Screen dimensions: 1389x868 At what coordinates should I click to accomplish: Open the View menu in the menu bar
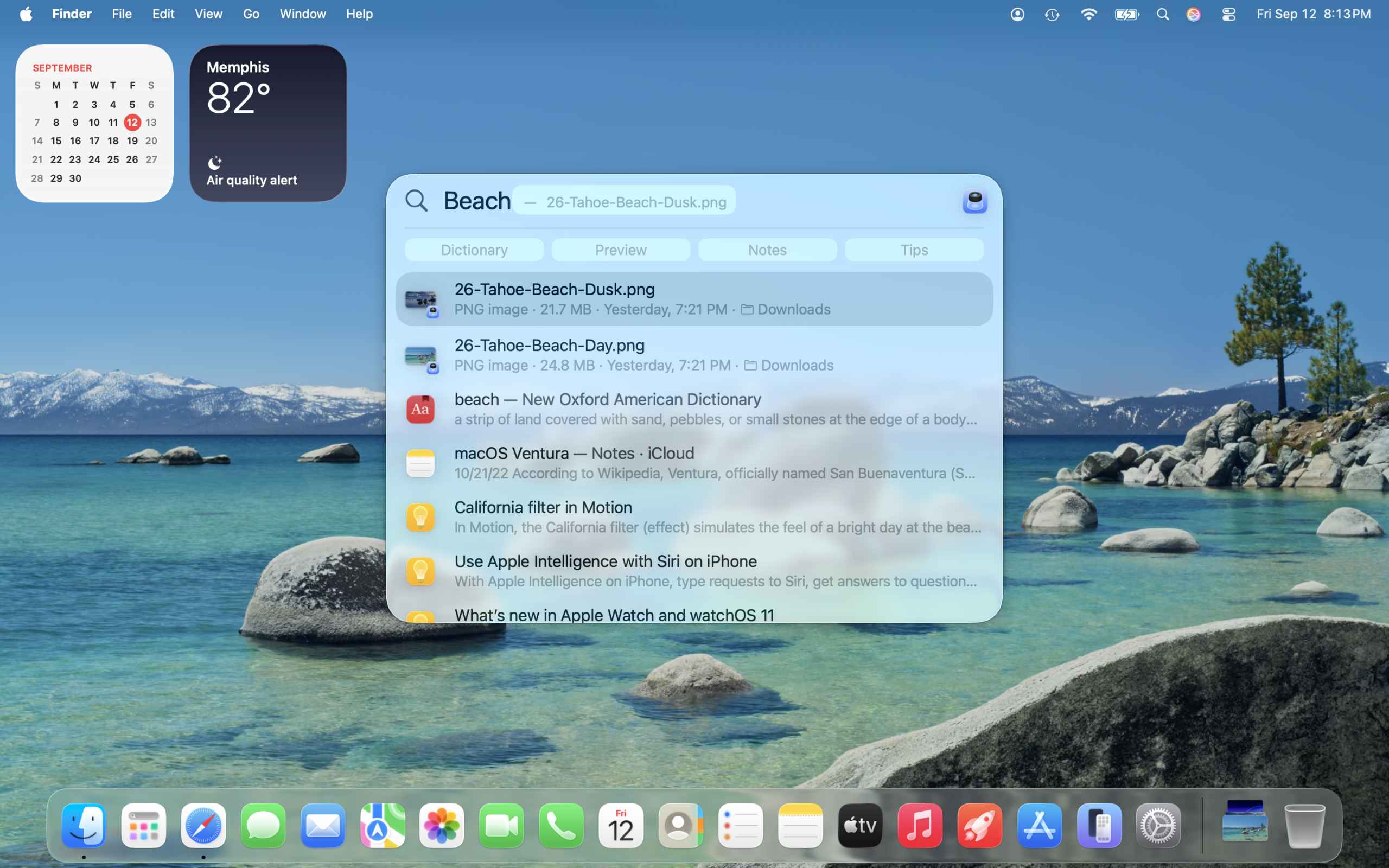click(x=208, y=14)
